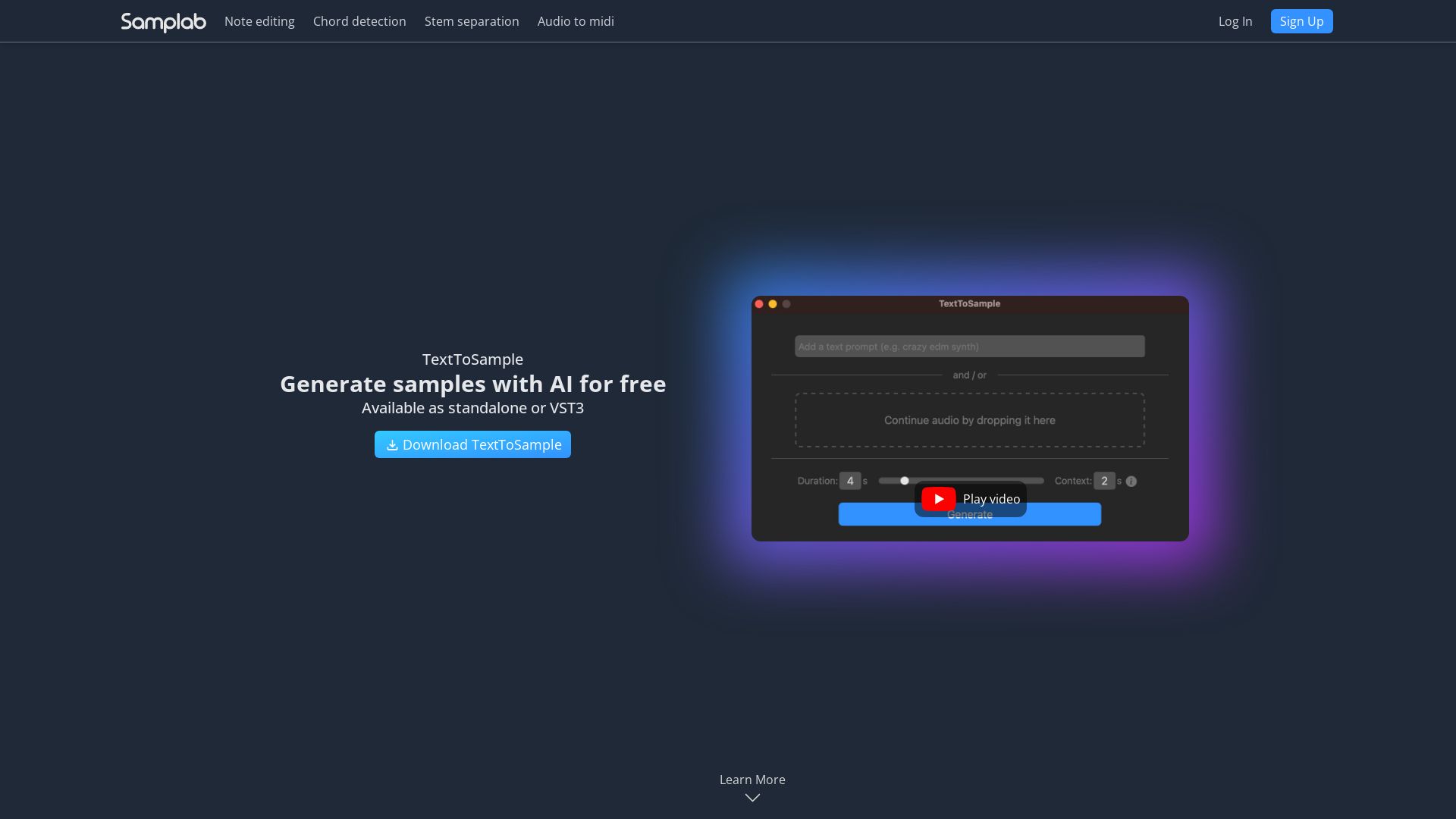Open the Chord detection page

(359, 21)
